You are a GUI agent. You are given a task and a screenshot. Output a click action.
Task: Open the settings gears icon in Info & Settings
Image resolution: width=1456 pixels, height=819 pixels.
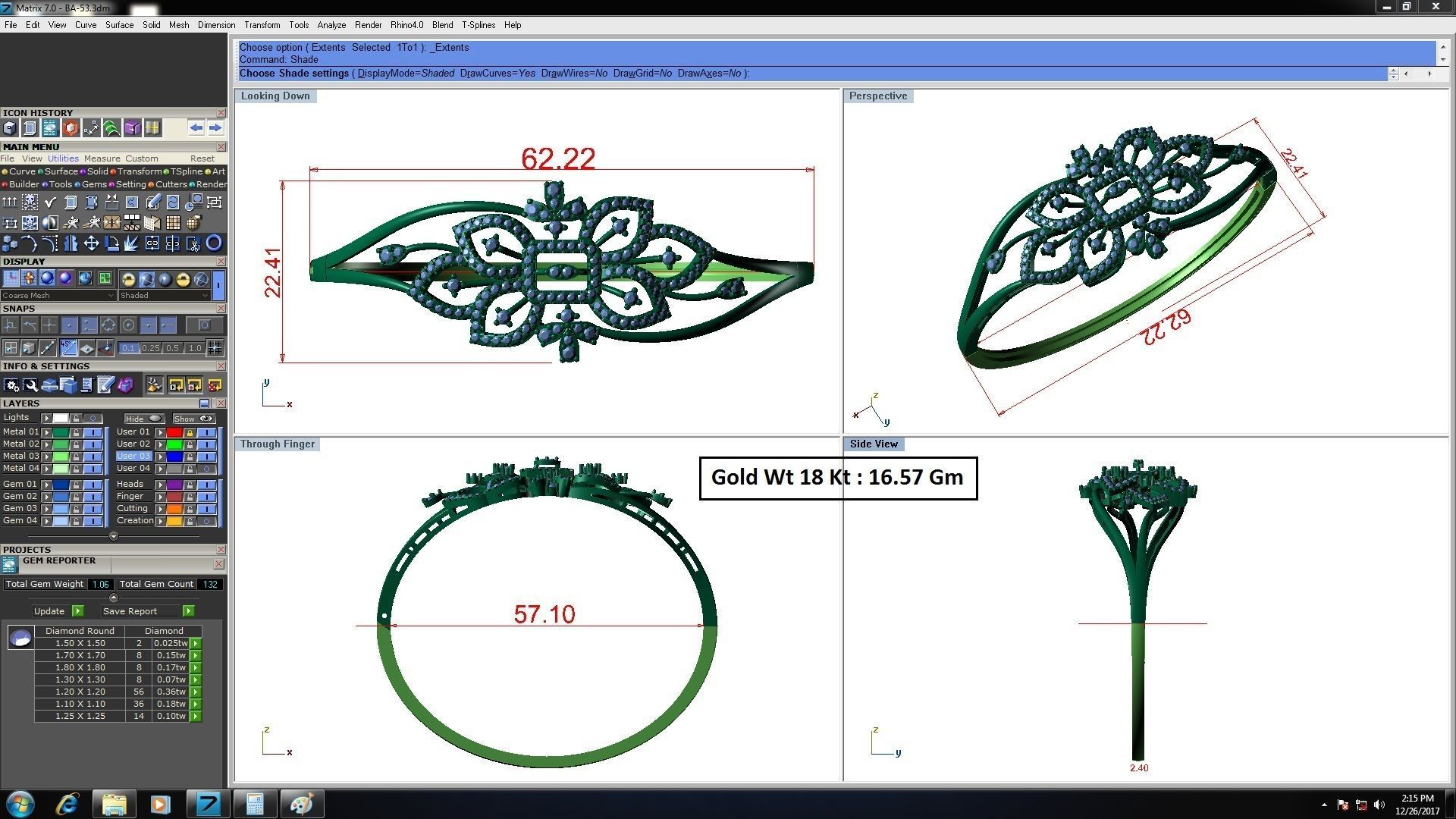[x=11, y=385]
